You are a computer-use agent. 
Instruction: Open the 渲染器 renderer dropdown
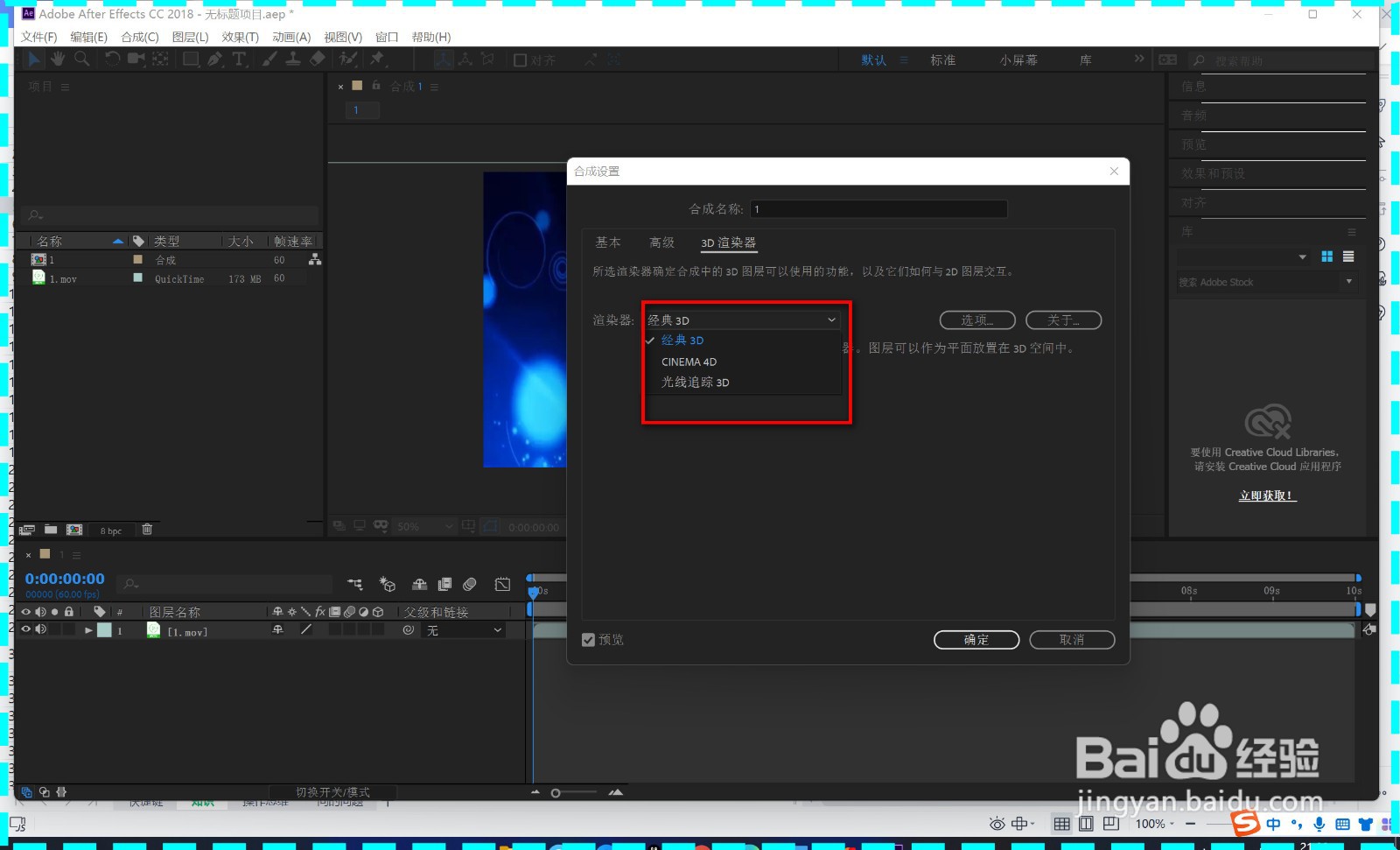[742, 320]
